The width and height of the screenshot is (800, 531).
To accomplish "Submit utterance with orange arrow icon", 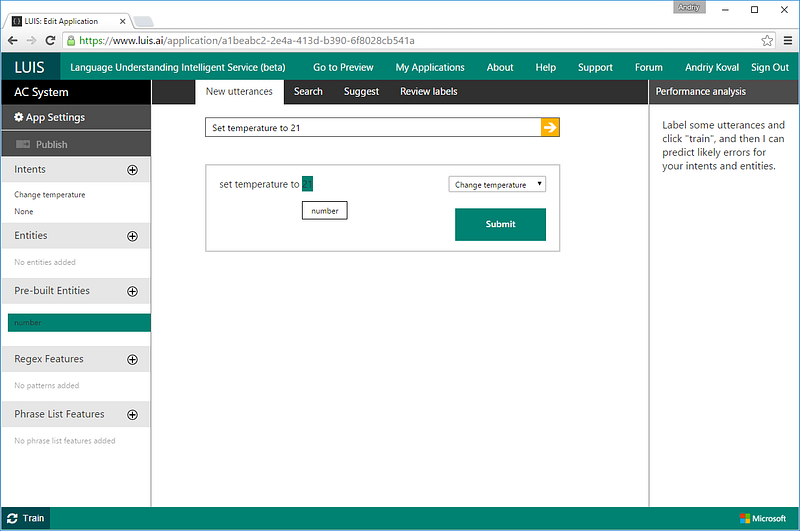I will tap(550, 127).
